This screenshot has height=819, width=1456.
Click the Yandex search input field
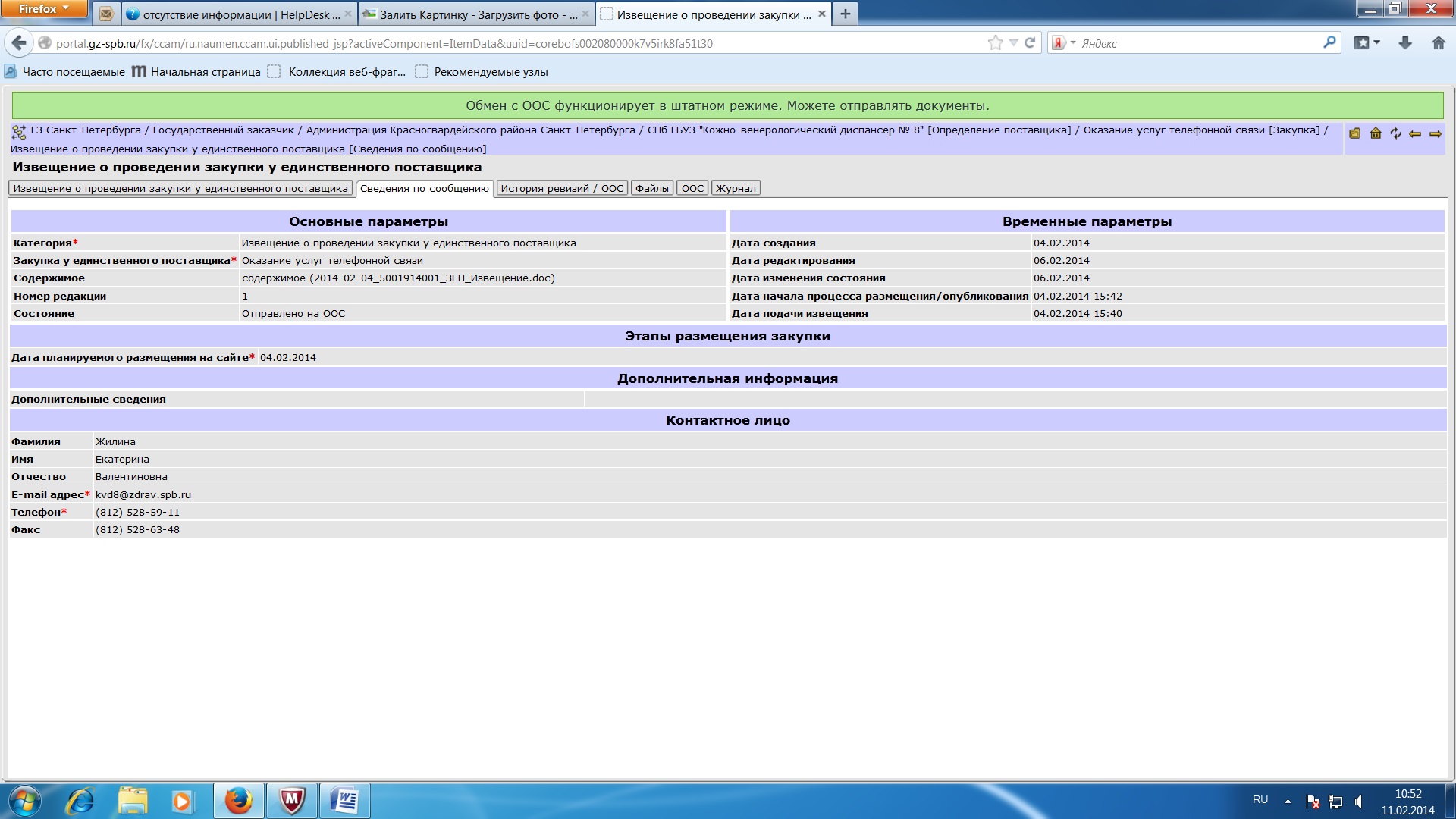(x=1198, y=43)
